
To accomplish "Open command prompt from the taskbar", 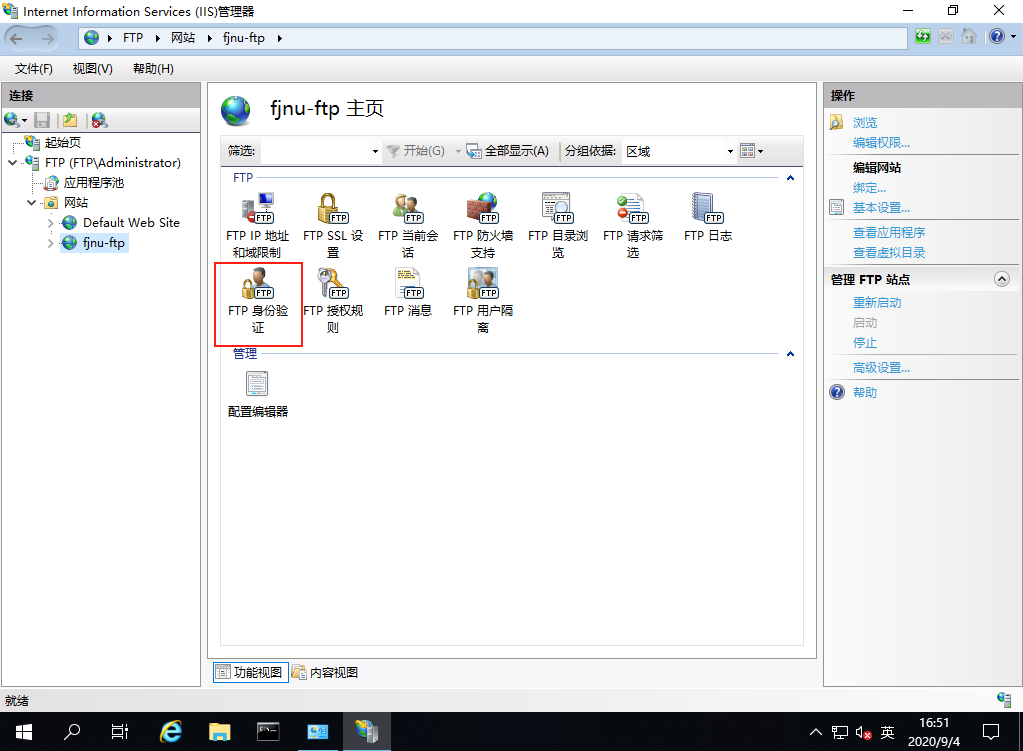I will (268, 731).
